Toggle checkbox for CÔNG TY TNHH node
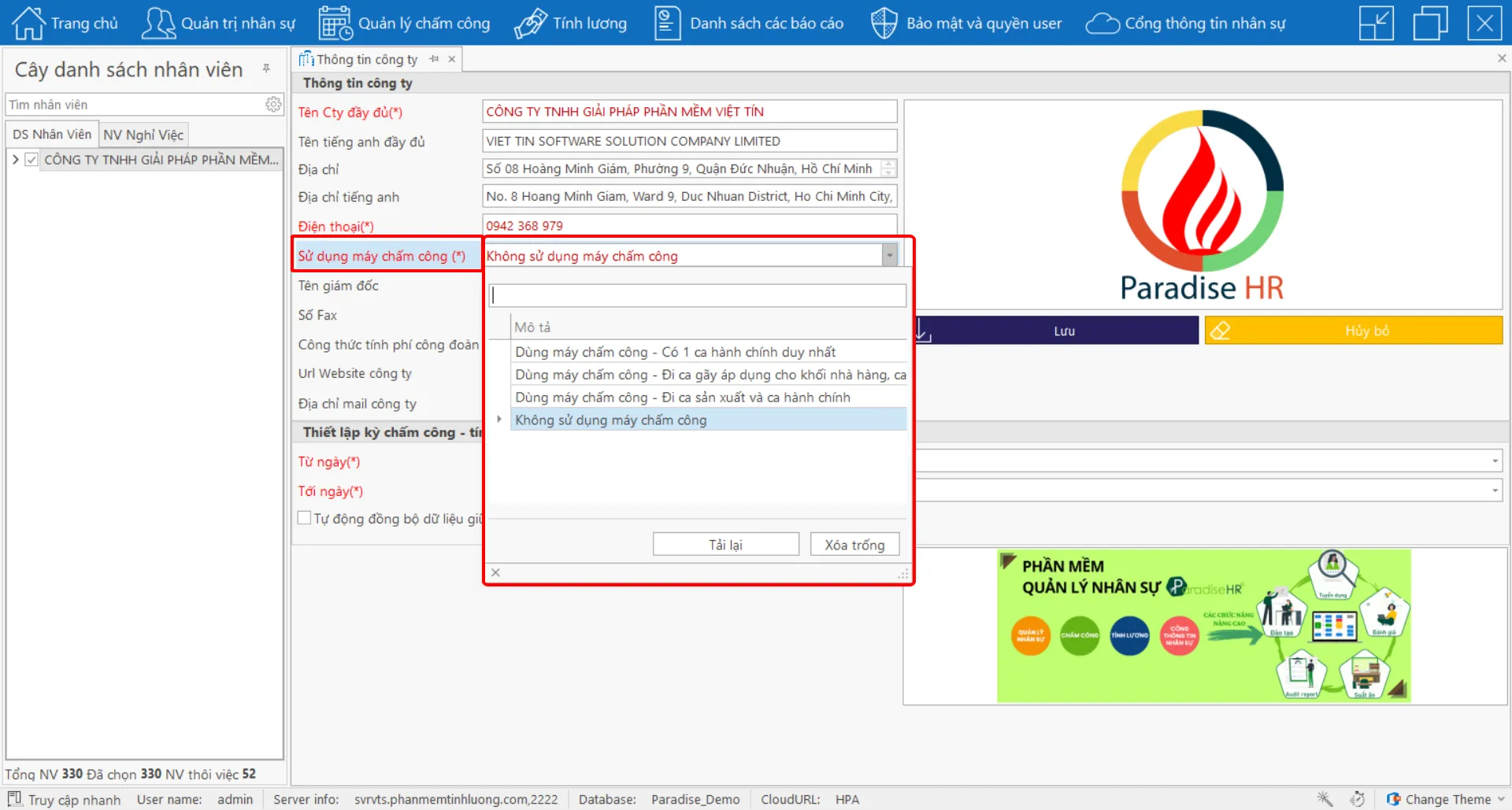This screenshot has height=810, width=1512. click(x=31, y=160)
